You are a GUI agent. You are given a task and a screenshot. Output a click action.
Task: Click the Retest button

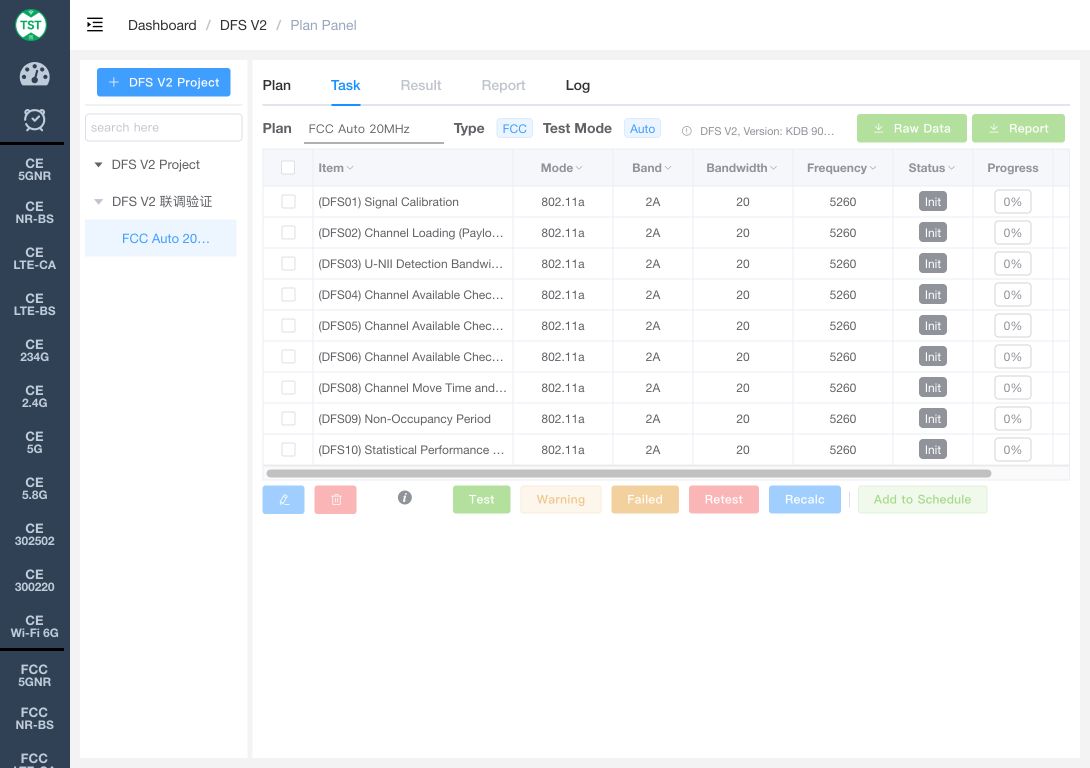click(x=724, y=500)
